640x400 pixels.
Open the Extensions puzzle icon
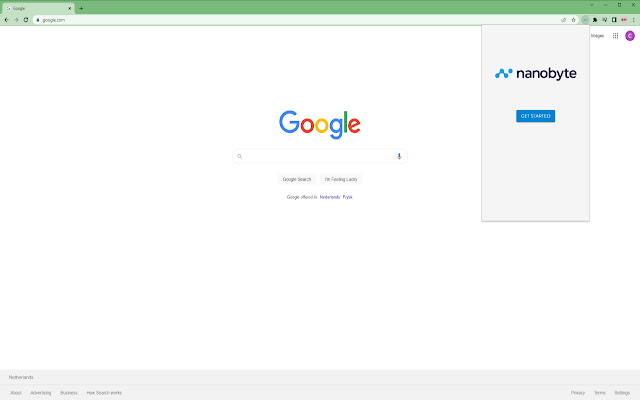click(595, 20)
